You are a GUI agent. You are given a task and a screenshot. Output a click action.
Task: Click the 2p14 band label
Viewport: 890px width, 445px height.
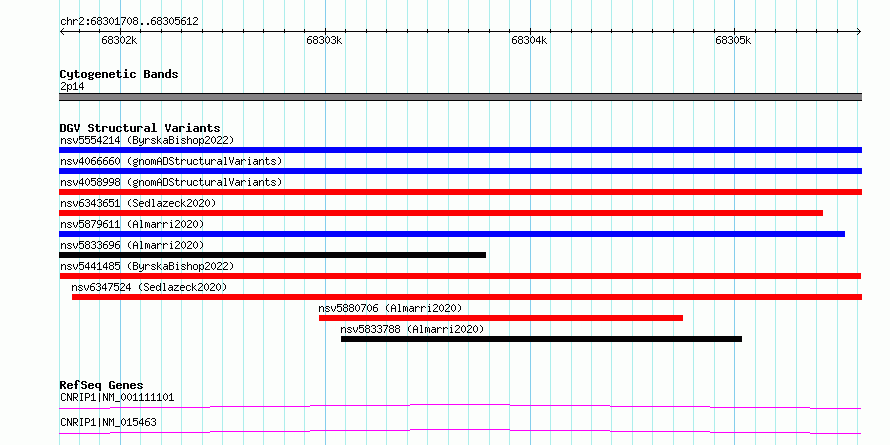click(72, 87)
